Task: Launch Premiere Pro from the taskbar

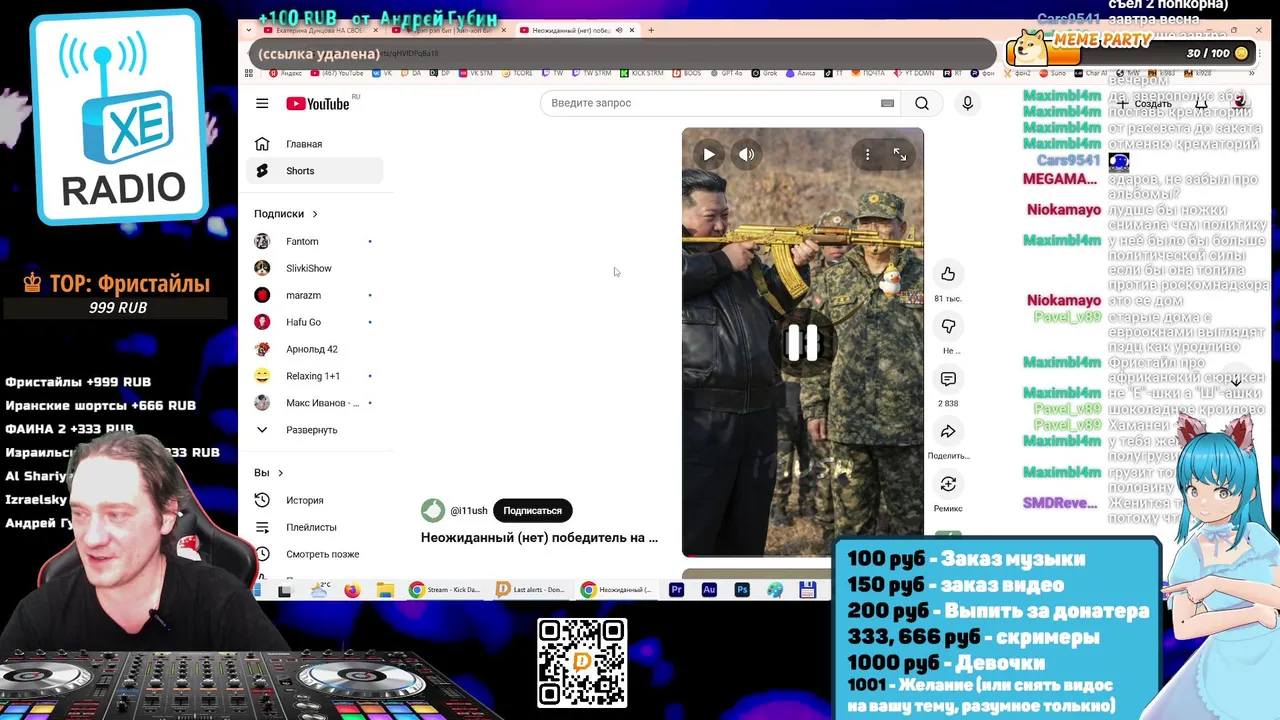Action: pos(676,590)
